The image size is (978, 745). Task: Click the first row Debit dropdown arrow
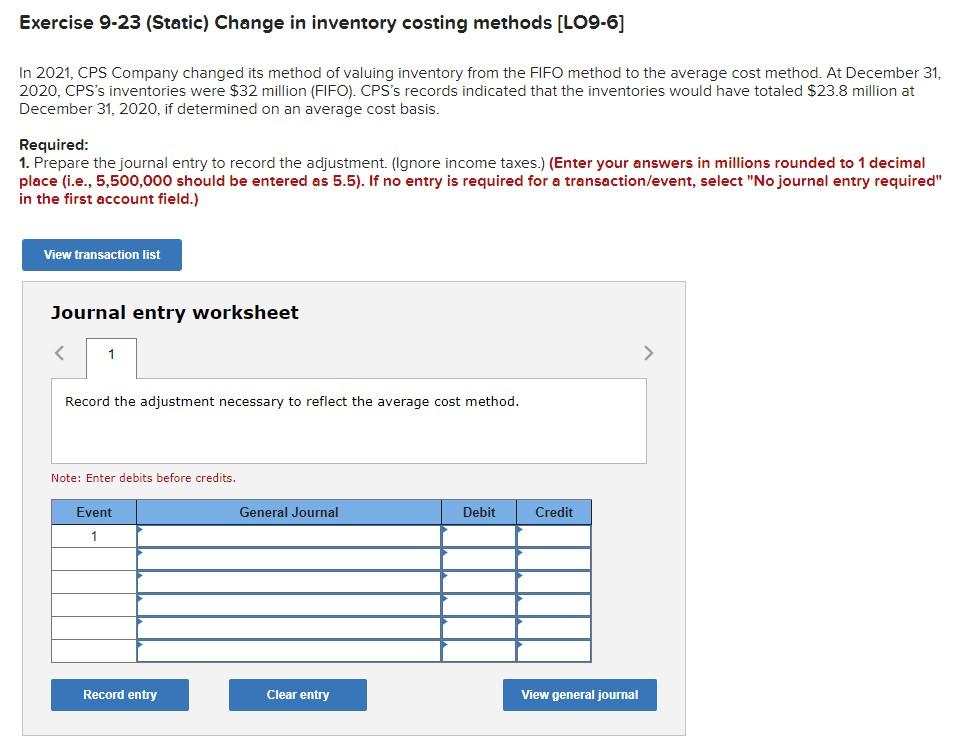point(444,530)
